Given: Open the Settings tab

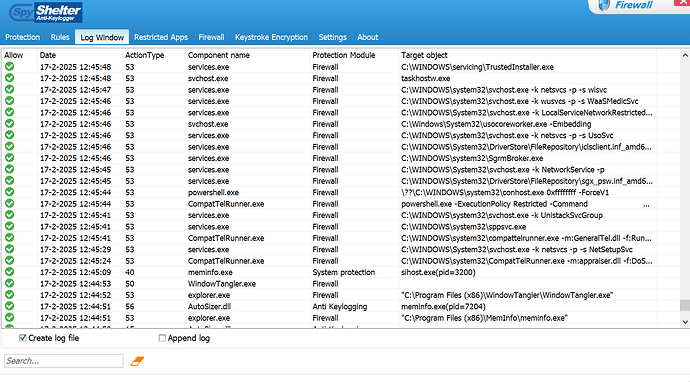Looking at the screenshot, I should click(x=332, y=37).
